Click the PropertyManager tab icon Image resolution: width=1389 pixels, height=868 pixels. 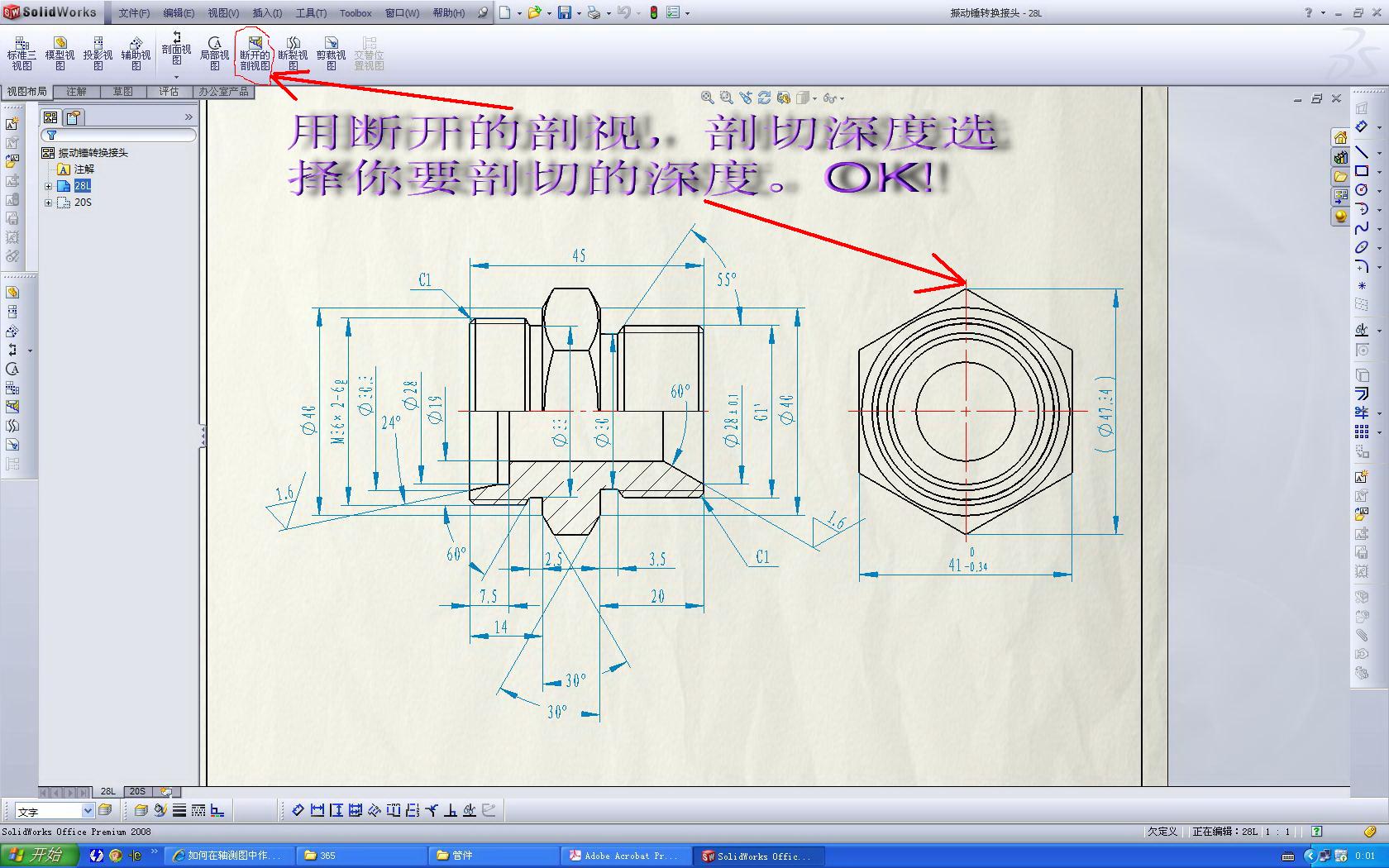[x=74, y=117]
